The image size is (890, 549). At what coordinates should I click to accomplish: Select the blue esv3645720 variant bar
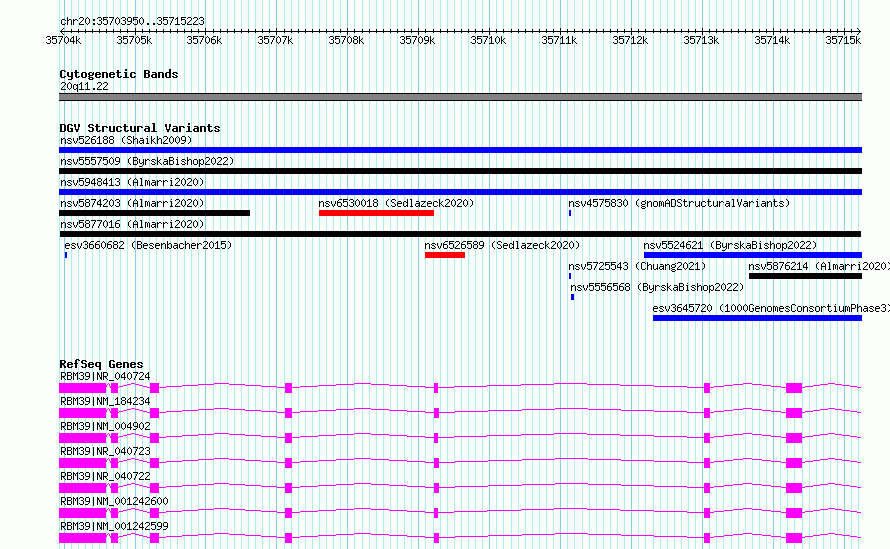758,318
